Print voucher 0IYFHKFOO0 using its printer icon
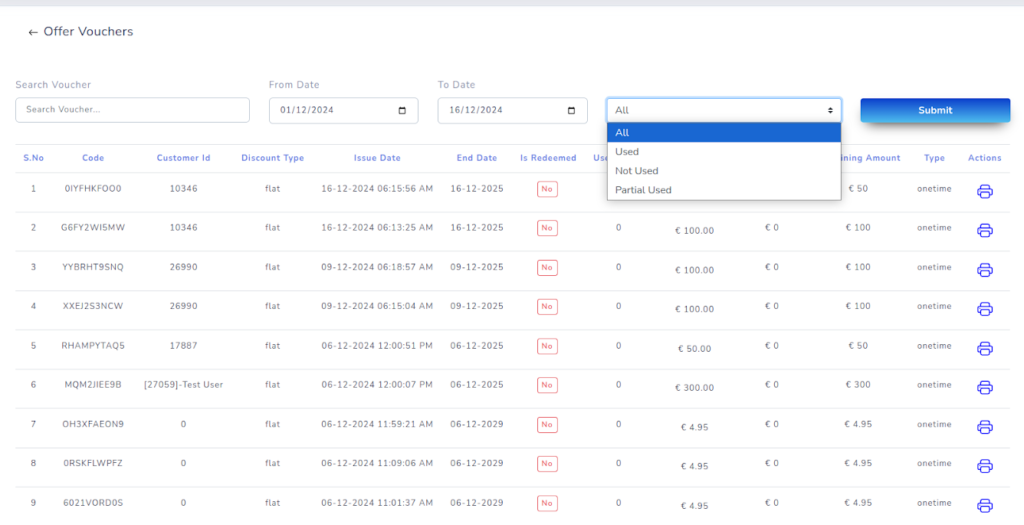Image resolution: width=1024 pixels, height=525 pixels. [984, 191]
